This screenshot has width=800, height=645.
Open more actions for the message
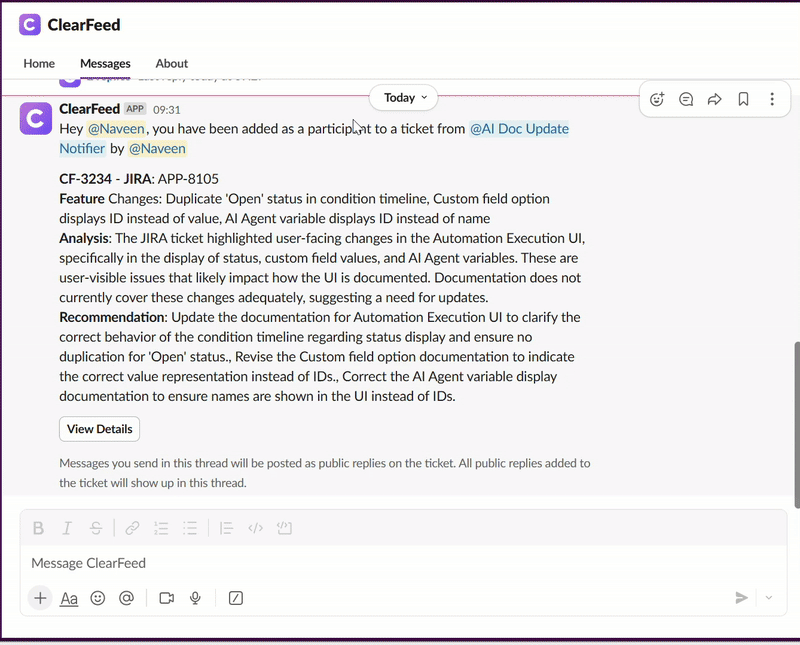click(772, 99)
